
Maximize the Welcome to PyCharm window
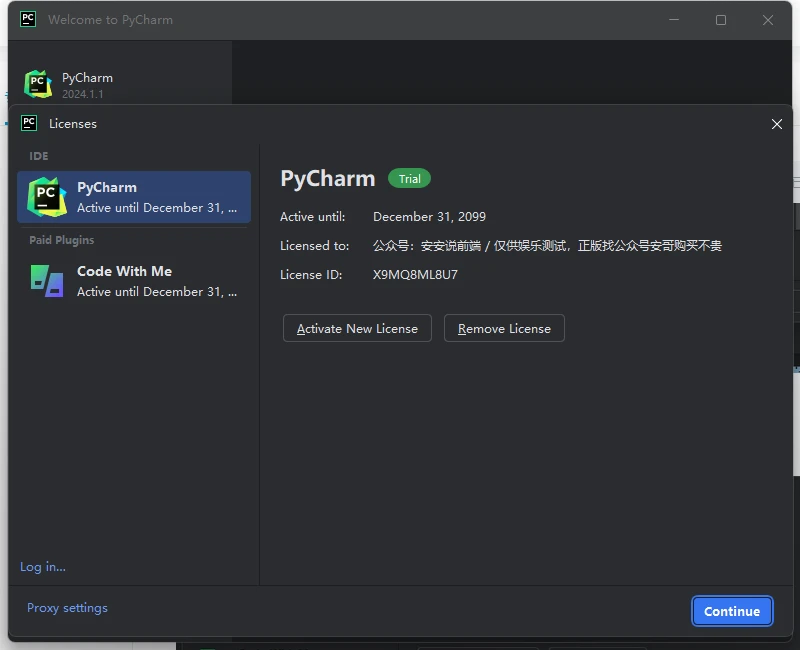point(720,20)
